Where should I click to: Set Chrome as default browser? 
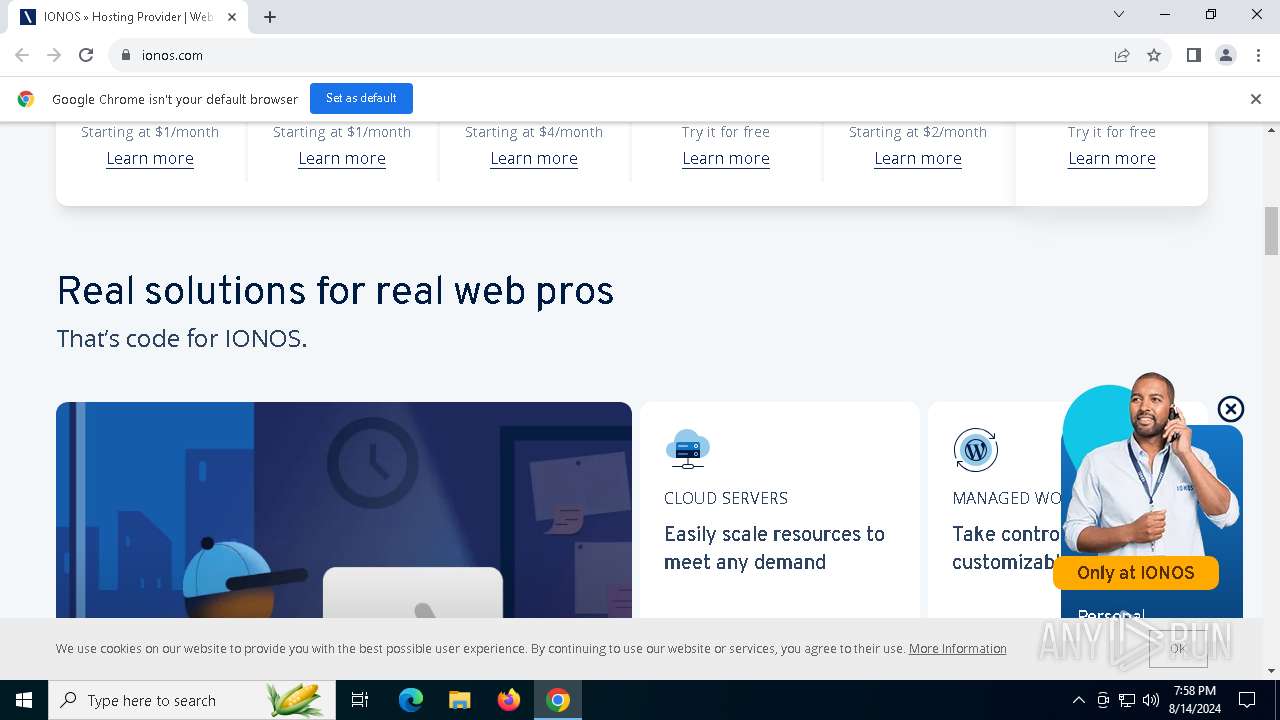click(x=361, y=98)
